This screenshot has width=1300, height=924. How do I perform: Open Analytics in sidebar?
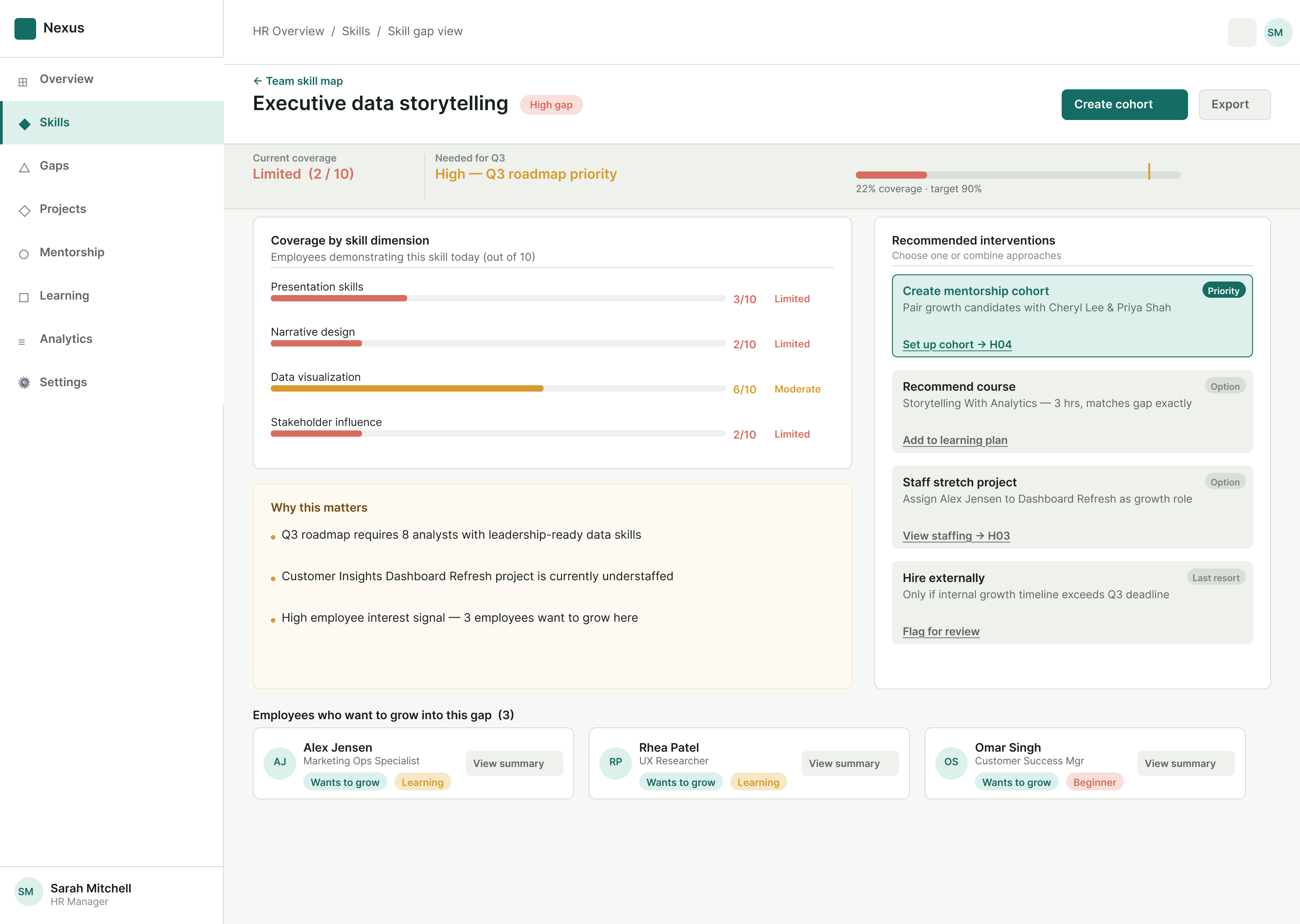111,338
